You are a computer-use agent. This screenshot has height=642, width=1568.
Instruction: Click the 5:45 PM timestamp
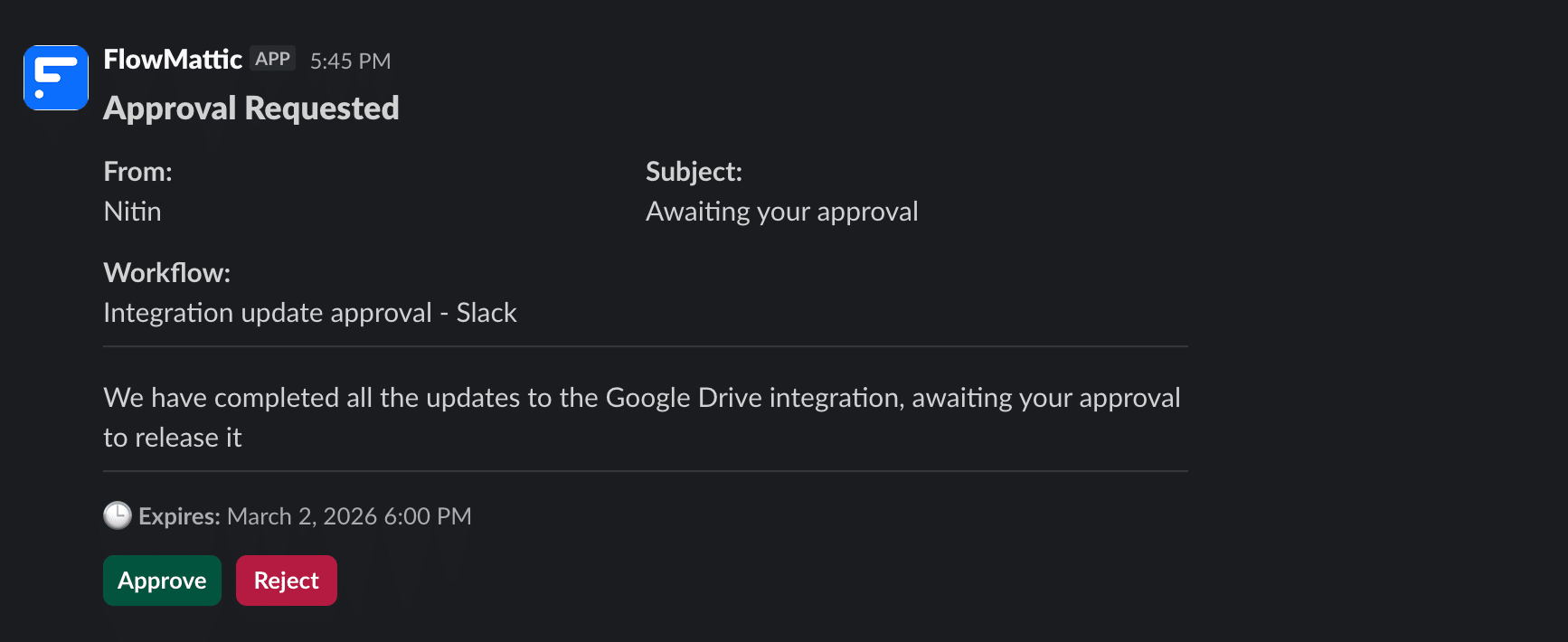pos(350,60)
